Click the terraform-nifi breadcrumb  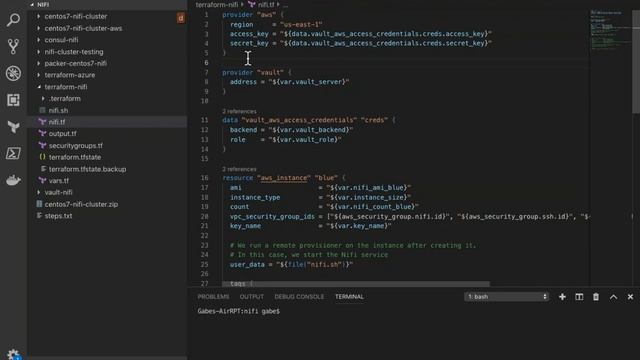217,4
